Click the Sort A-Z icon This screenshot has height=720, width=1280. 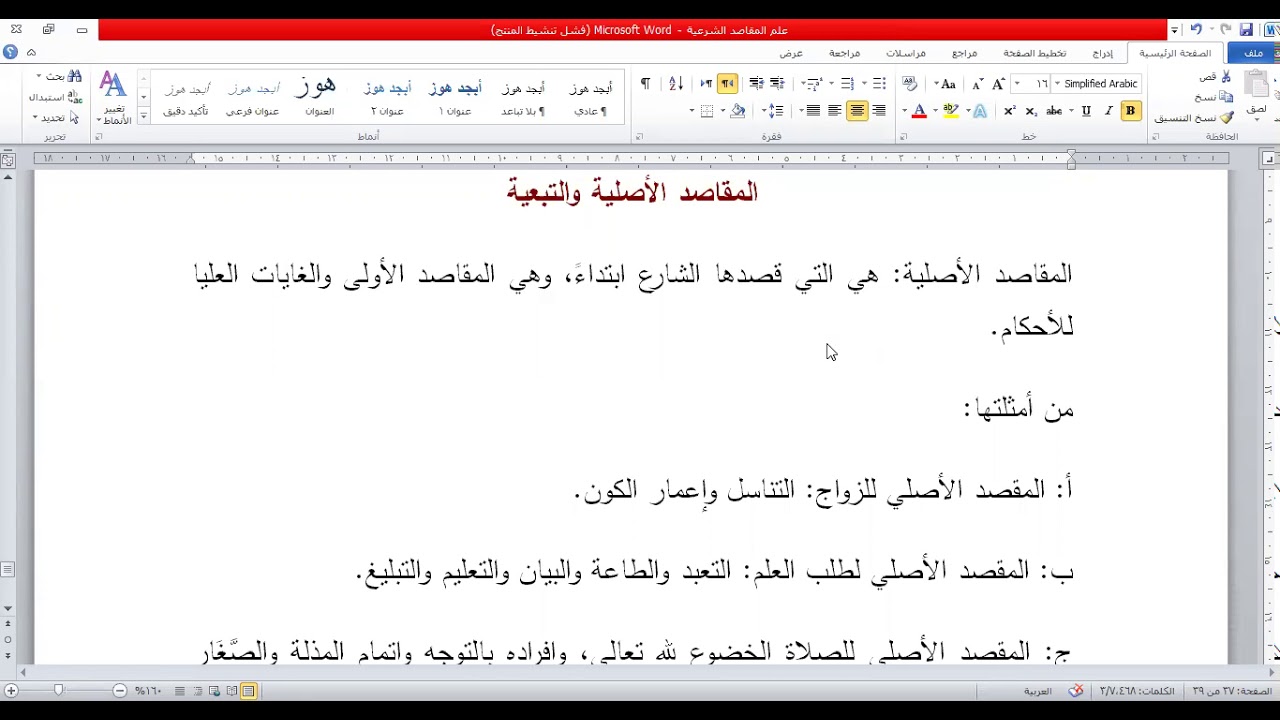[x=675, y=84]
